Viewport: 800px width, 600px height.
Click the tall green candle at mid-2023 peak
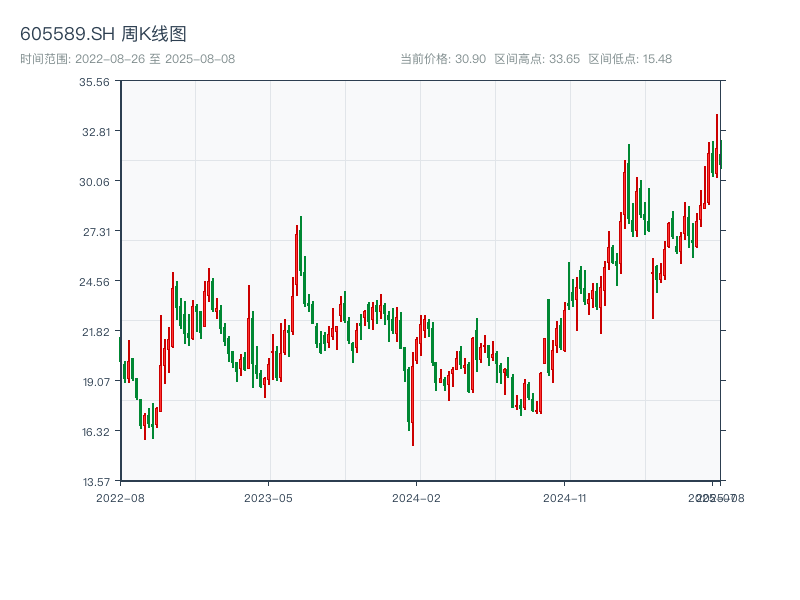301,246
